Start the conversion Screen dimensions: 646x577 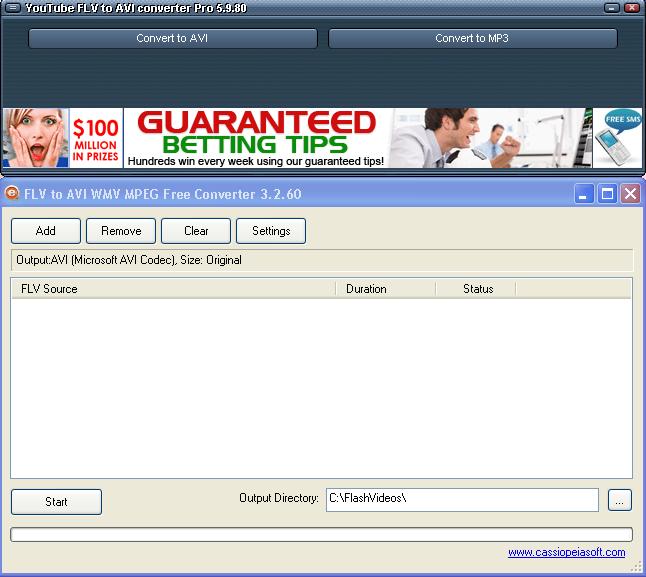(x=56, y=502)
